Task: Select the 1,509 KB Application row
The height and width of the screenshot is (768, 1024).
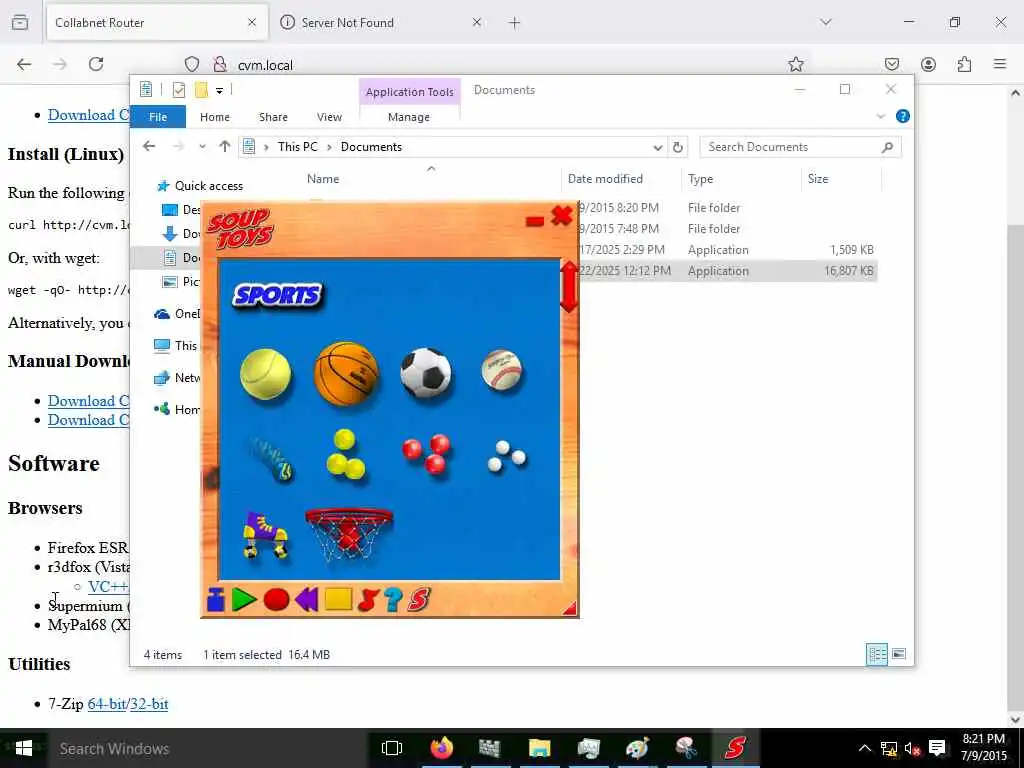Action: 728,250
